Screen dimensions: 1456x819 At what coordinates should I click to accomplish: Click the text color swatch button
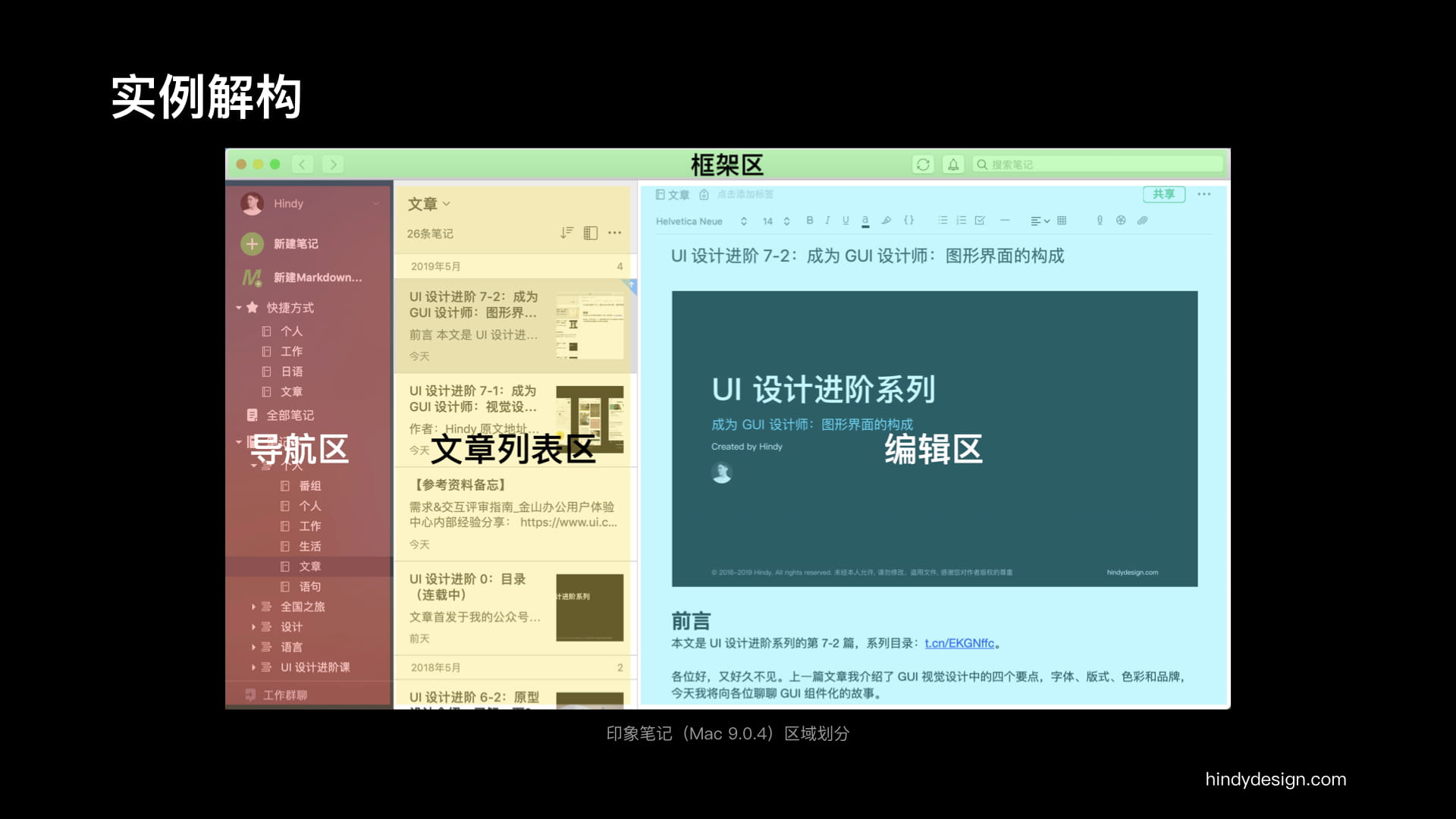(865, 221)
